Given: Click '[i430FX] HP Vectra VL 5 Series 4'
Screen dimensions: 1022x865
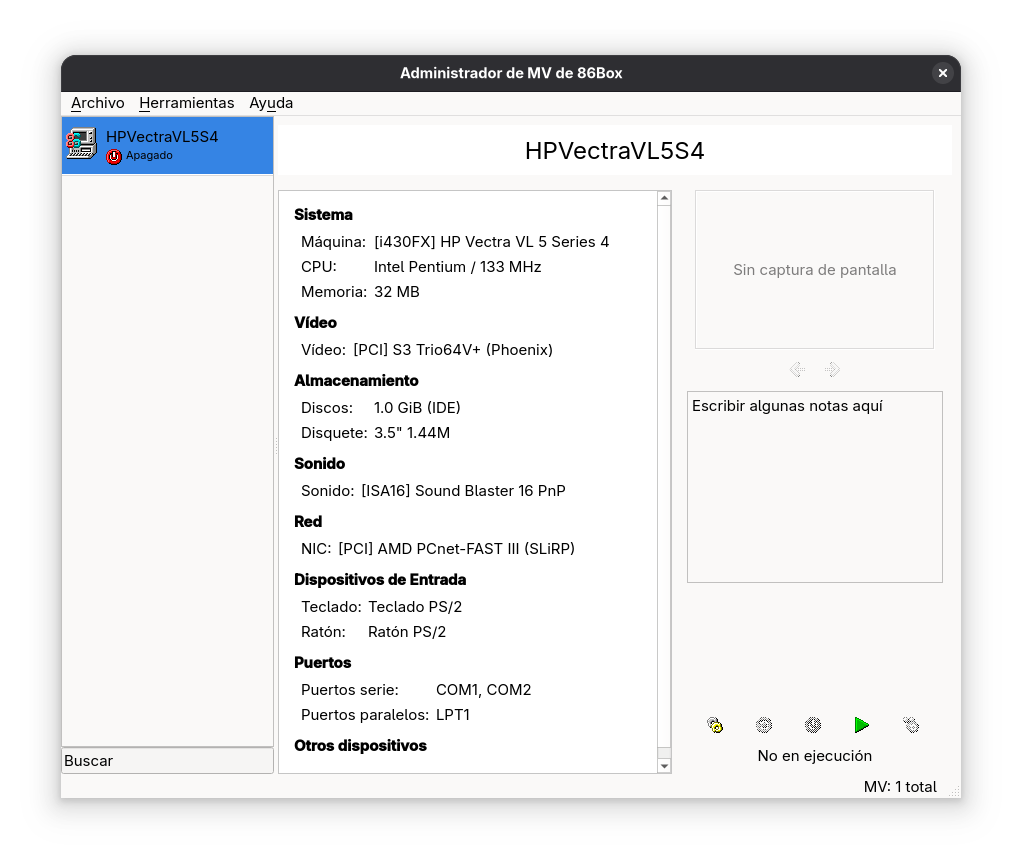Looking at the screenshot, I should 491,242.
